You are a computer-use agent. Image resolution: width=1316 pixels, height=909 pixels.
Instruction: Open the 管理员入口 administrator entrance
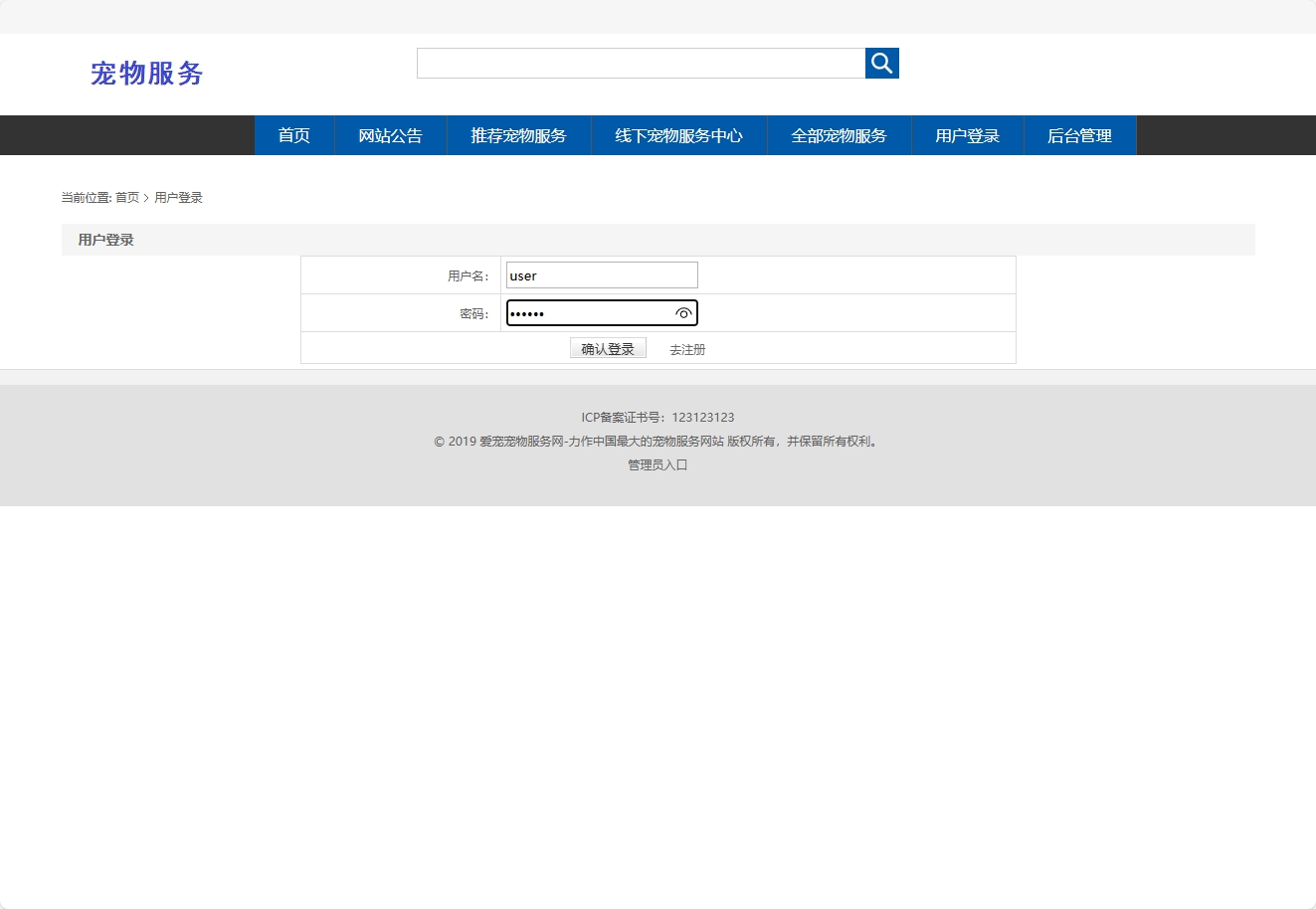[x=656, y=464]
